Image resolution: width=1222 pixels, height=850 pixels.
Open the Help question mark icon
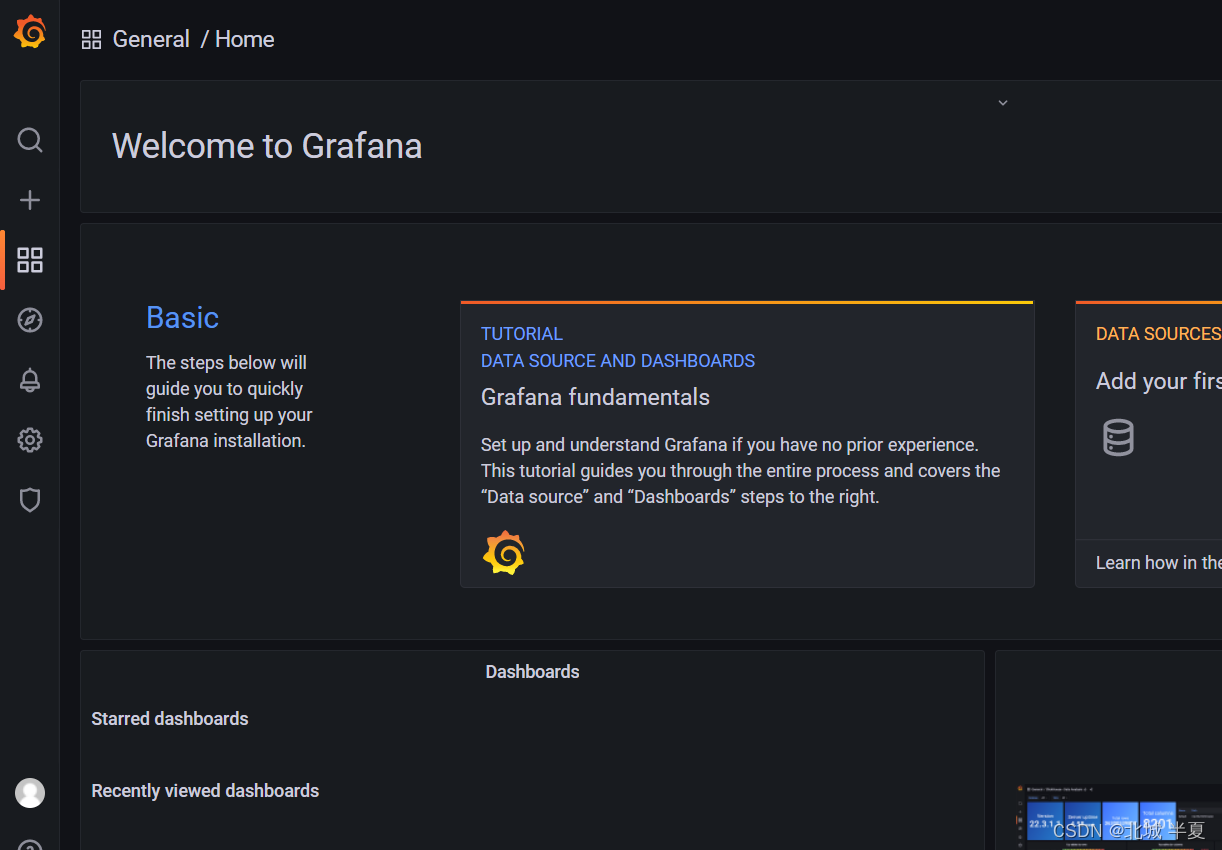pyautogui.click(x=30, y=845)
